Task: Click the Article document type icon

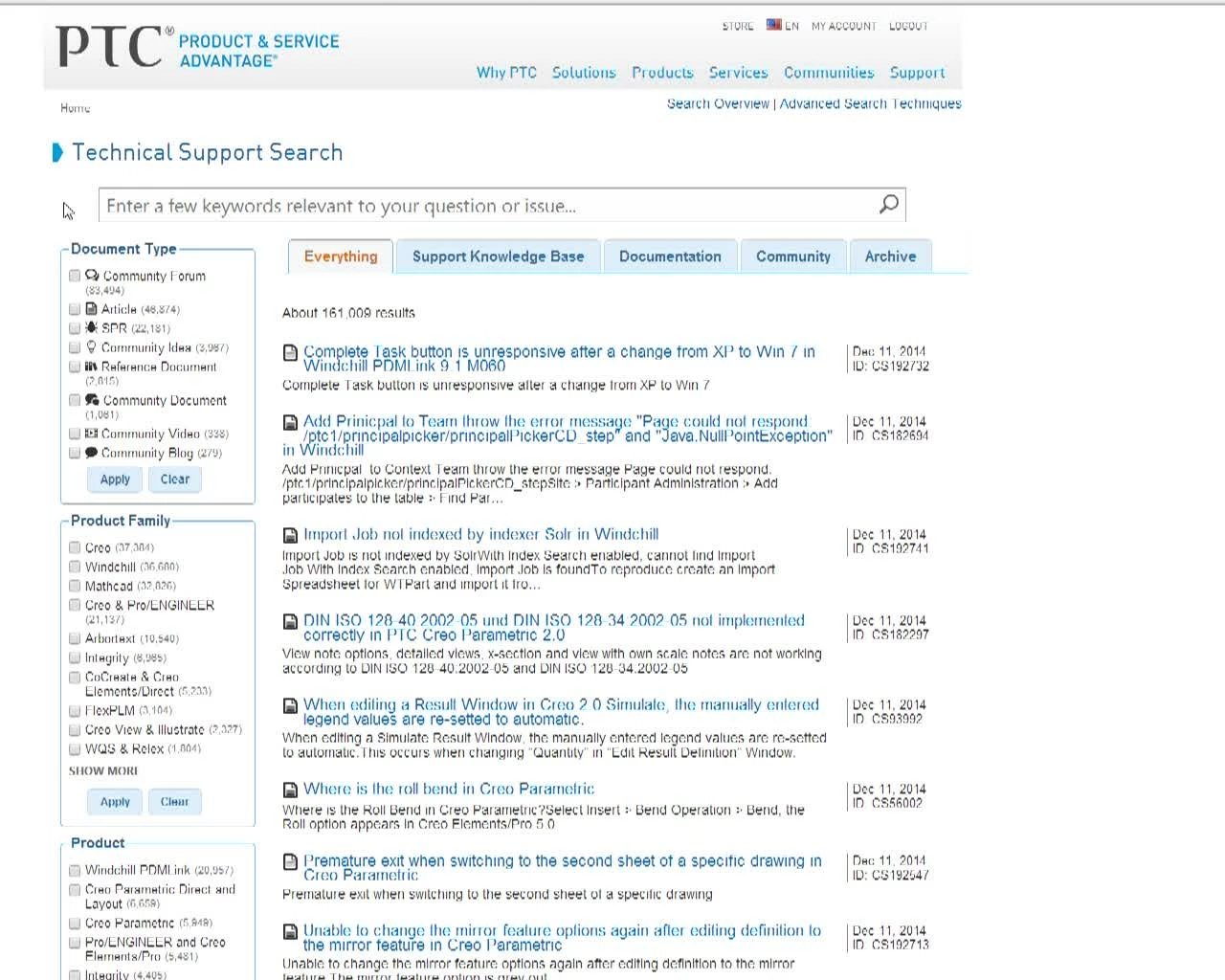Action: [91, 309]
